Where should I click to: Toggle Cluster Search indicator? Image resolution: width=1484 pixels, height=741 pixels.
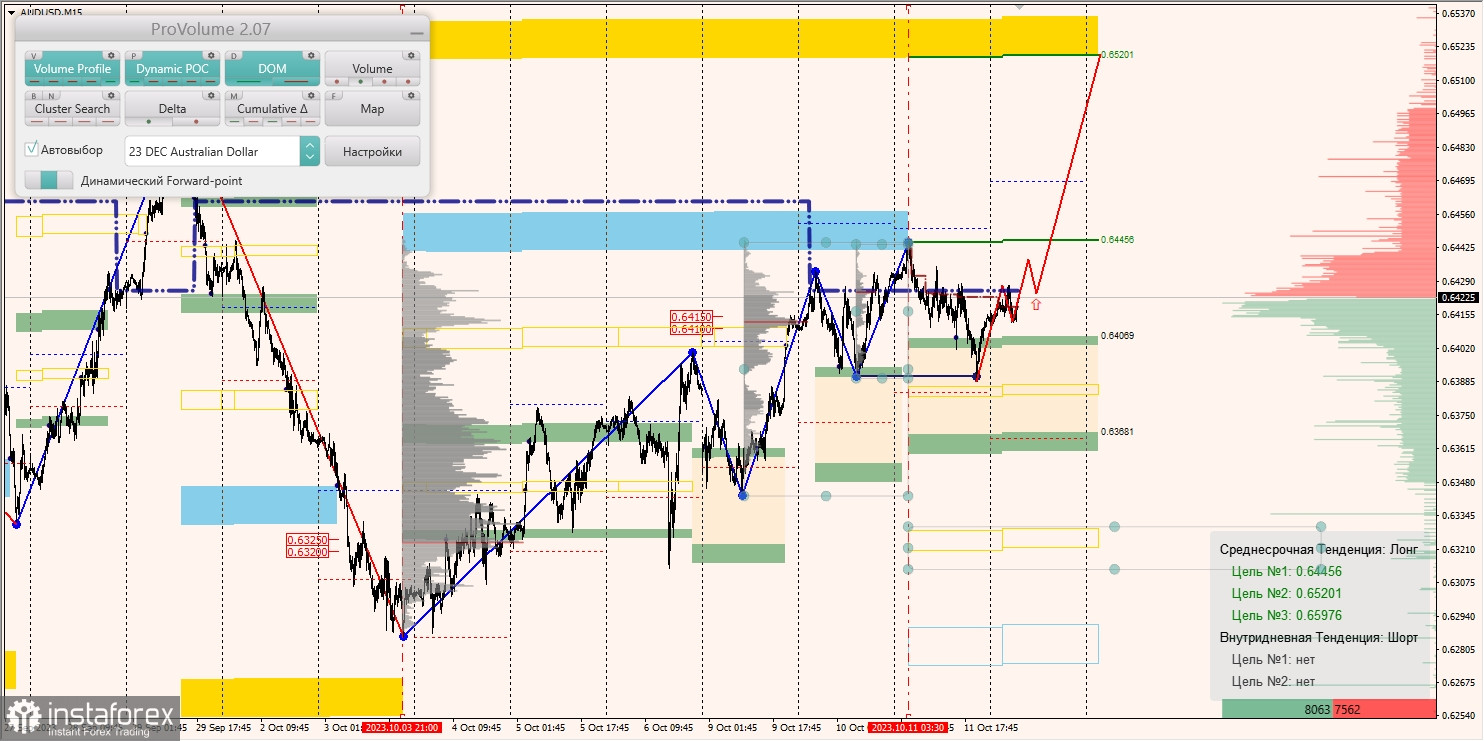[72, 109]
